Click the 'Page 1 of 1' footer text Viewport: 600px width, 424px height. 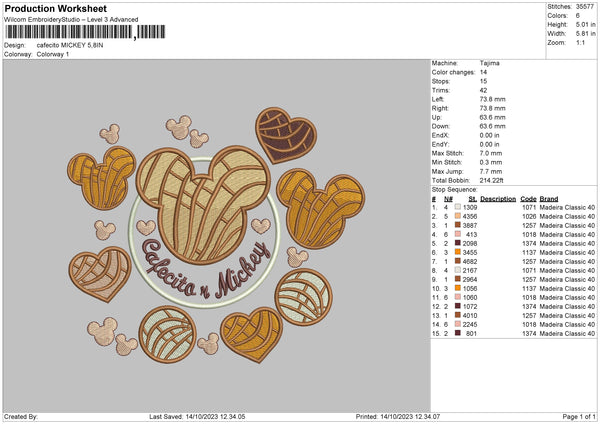tap(579, 416)
